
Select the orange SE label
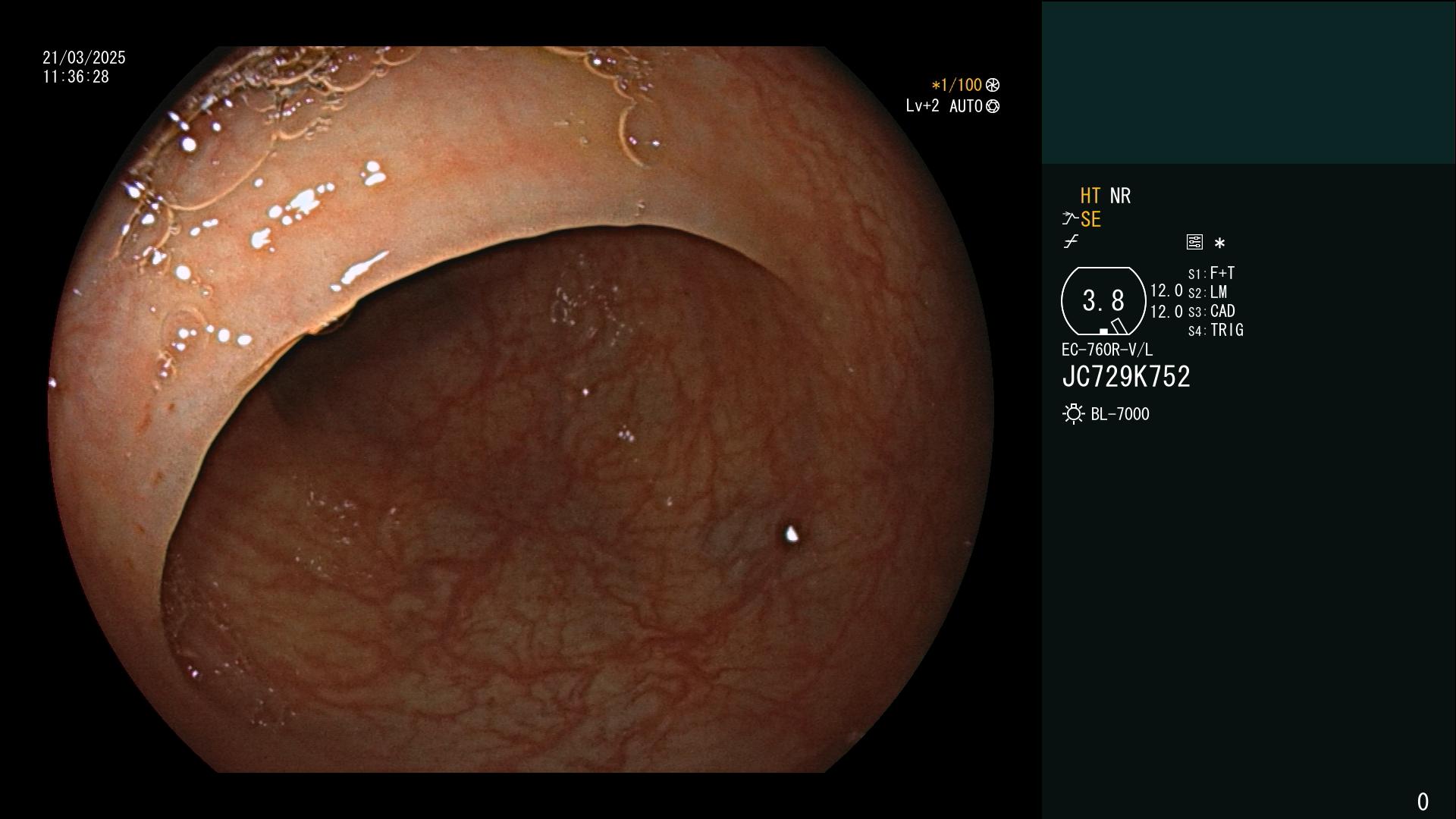(x=1090, y=219)
